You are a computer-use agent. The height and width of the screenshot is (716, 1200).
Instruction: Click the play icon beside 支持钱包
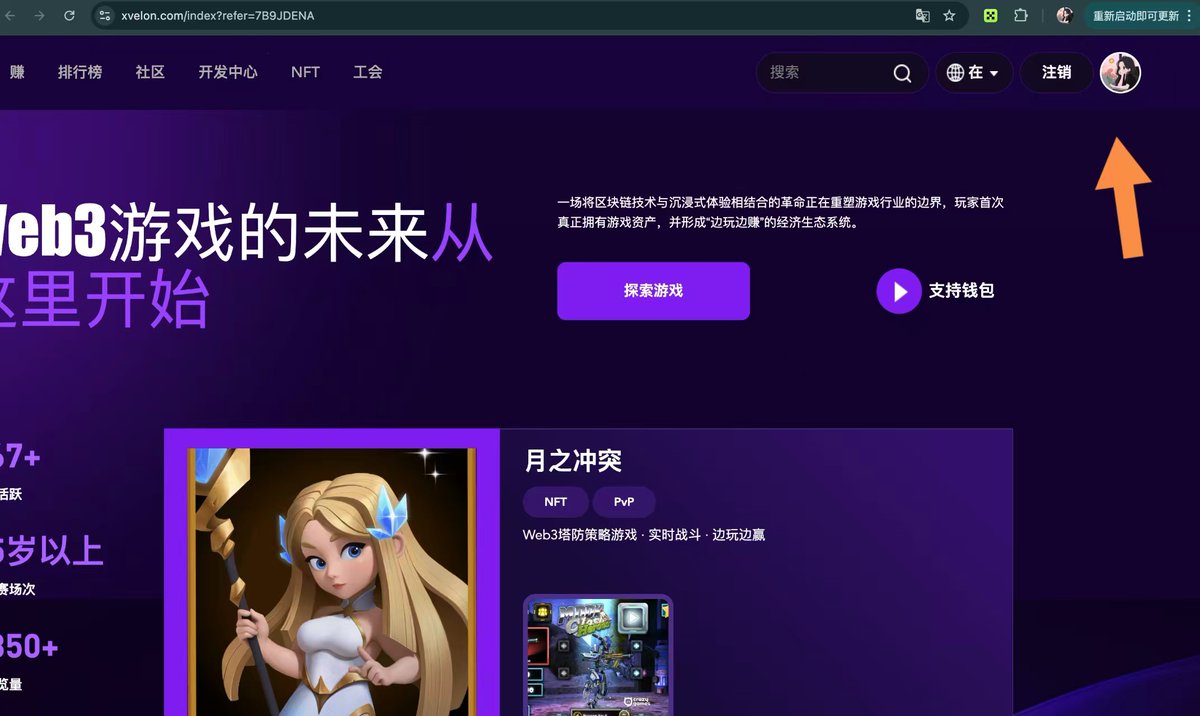899,291
